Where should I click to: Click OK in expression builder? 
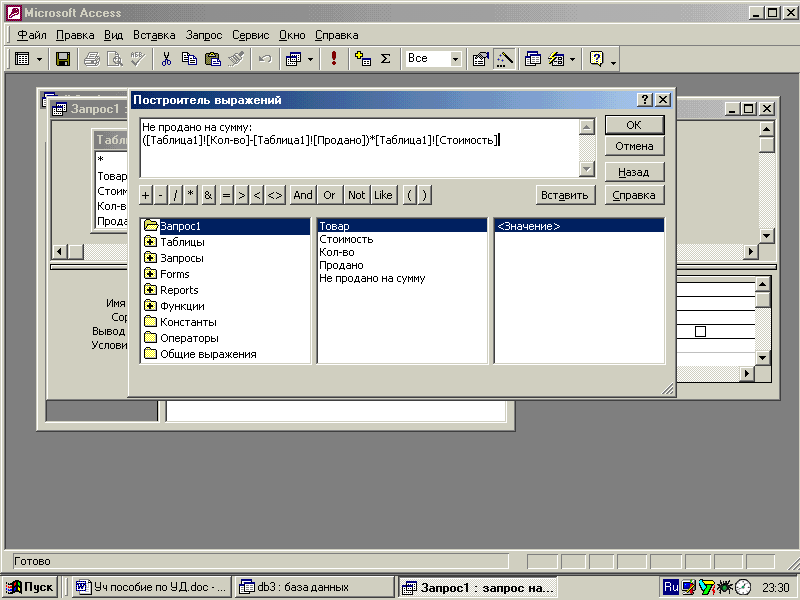click(x=634, y=125)
